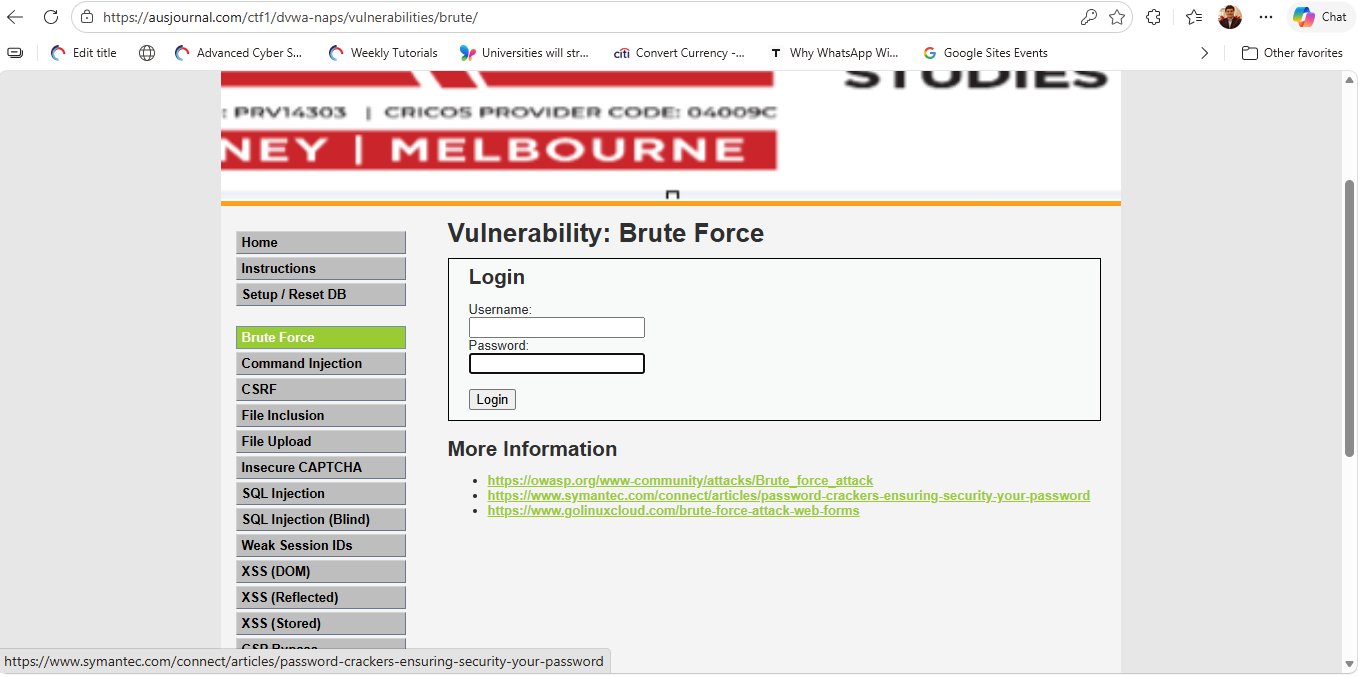Open the SQL Injection page
The image size is (1358, 677).
click(321, 494)
